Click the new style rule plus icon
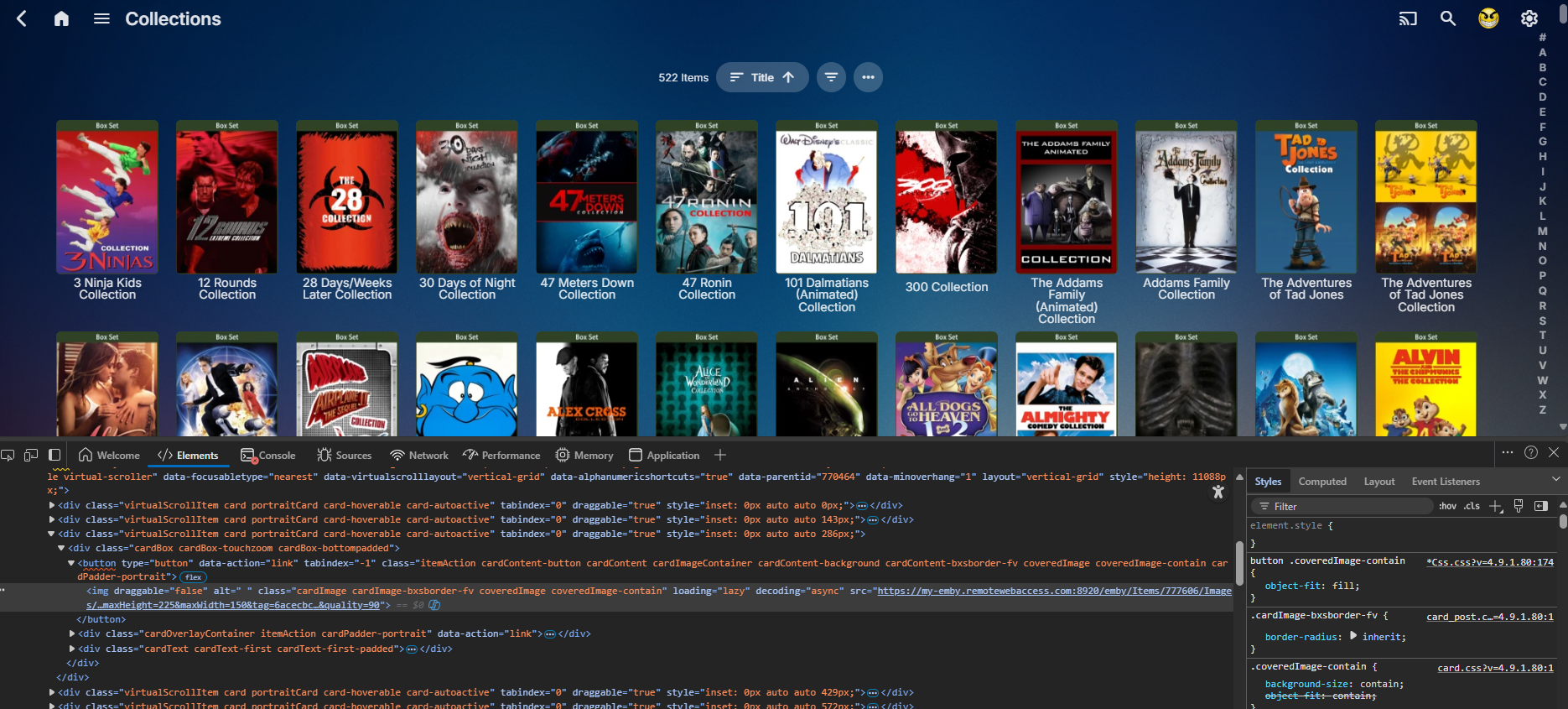 tap(1495, 506)
